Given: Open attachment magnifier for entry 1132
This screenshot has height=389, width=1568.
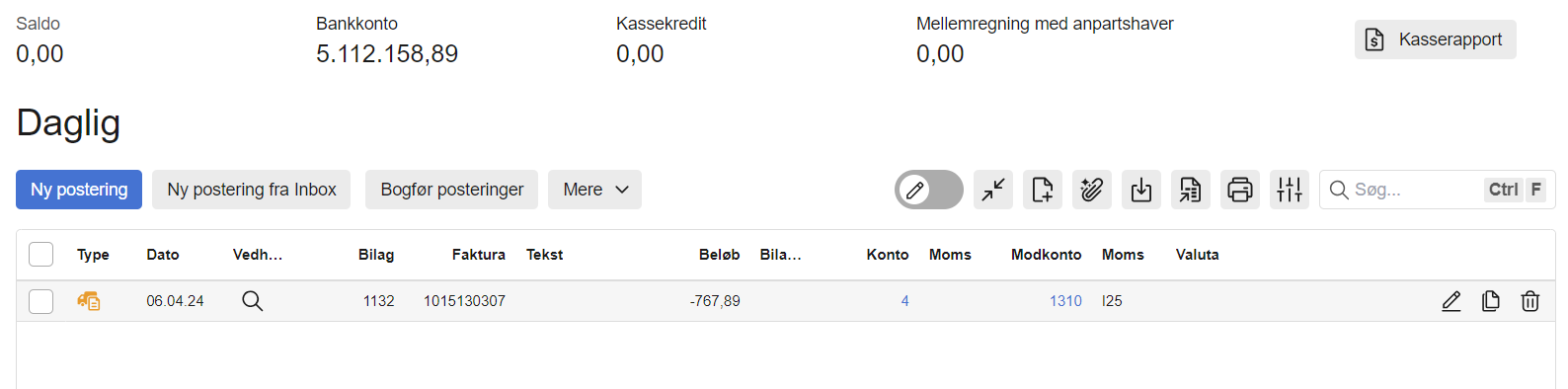Looking at the screenshot, I should tap(253, 301).
